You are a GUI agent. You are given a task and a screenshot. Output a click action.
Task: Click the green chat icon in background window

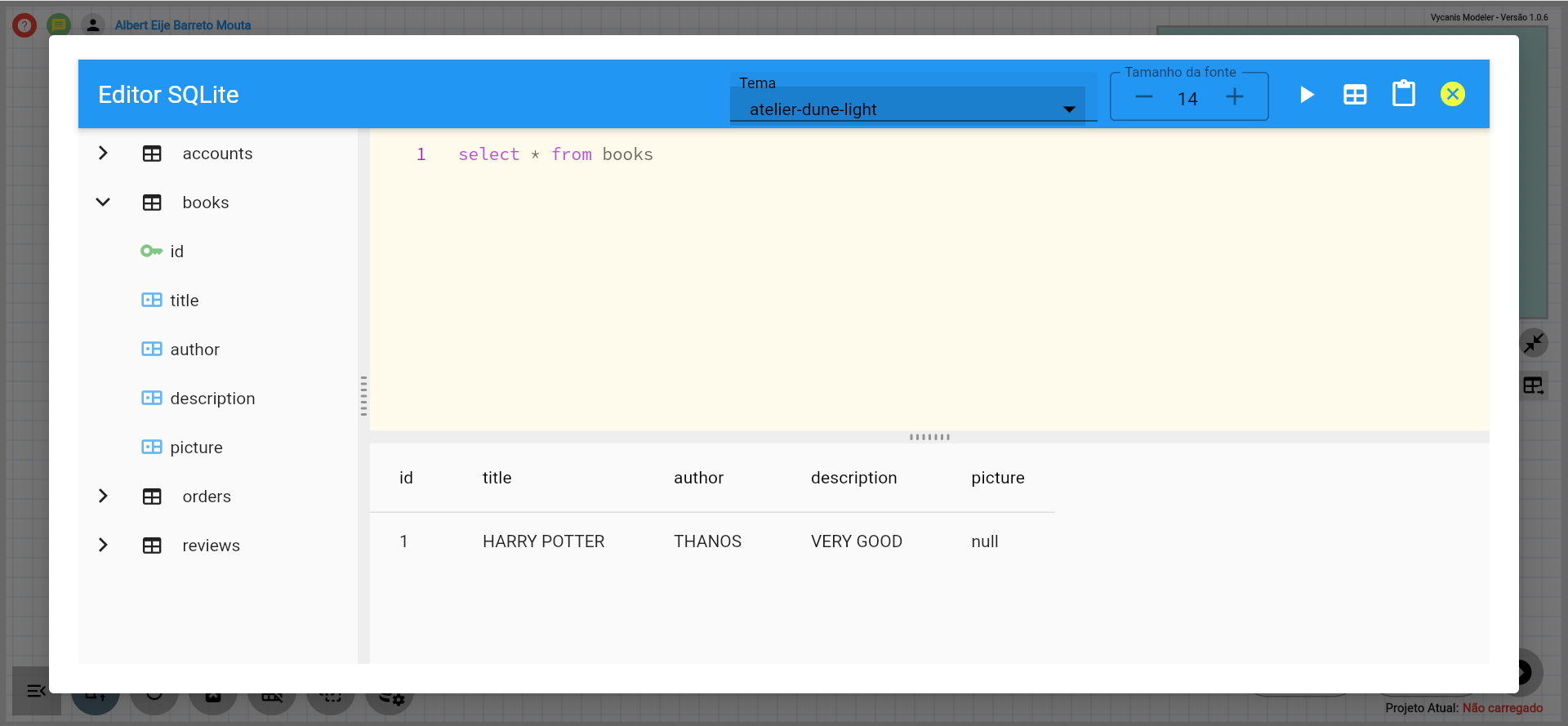click(59, 25)
